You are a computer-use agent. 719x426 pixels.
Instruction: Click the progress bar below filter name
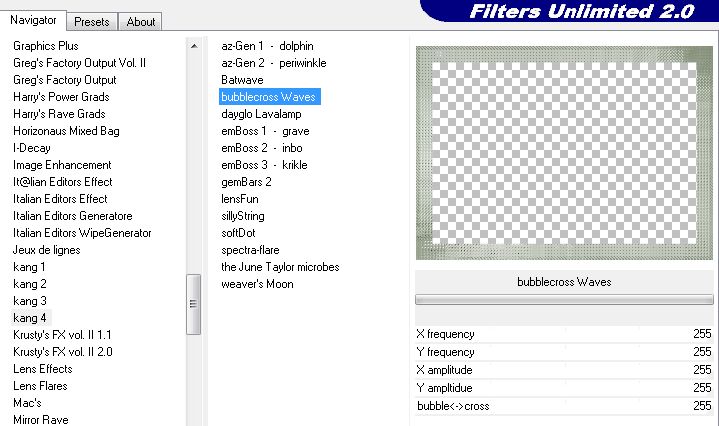[564, 299]
